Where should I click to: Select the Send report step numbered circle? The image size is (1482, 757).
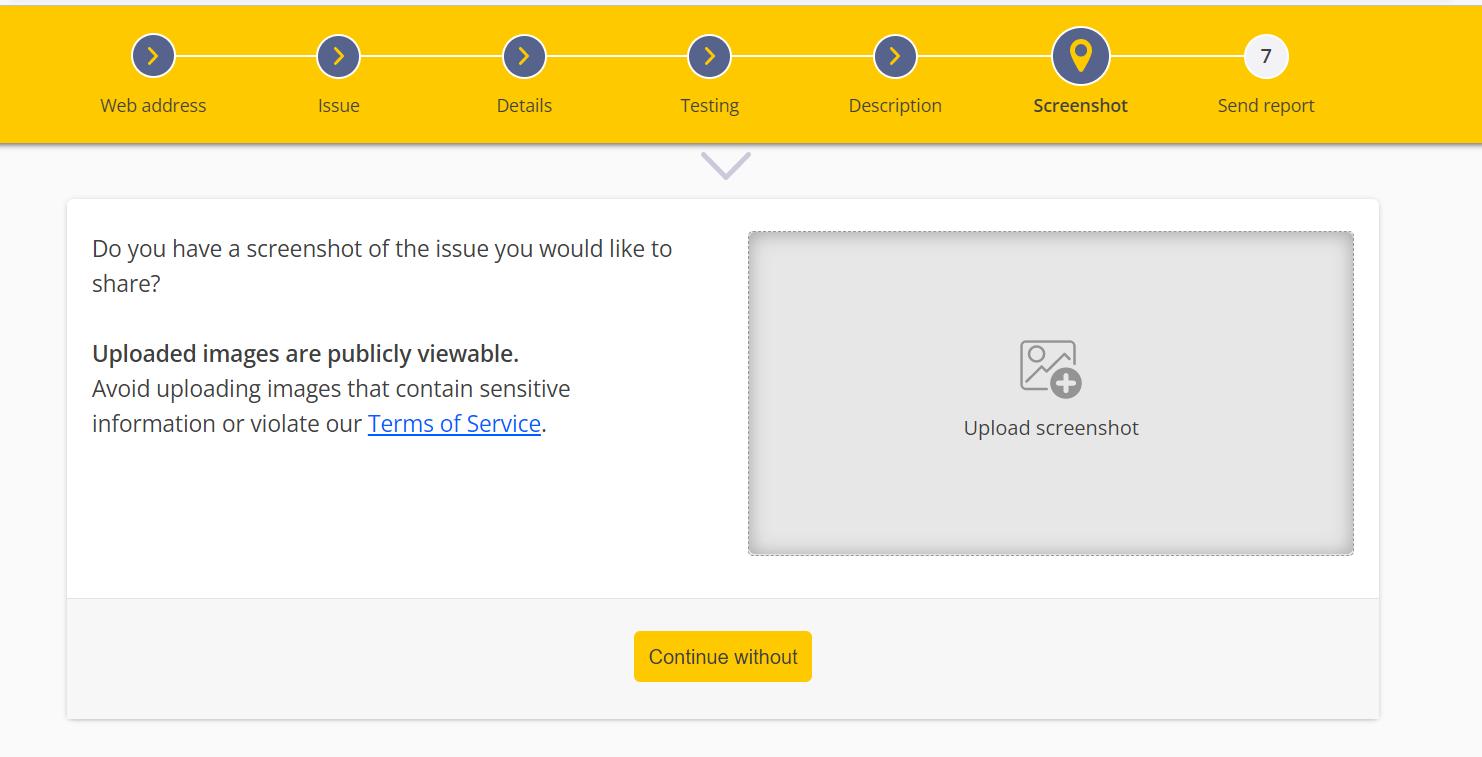[1265, 56]
